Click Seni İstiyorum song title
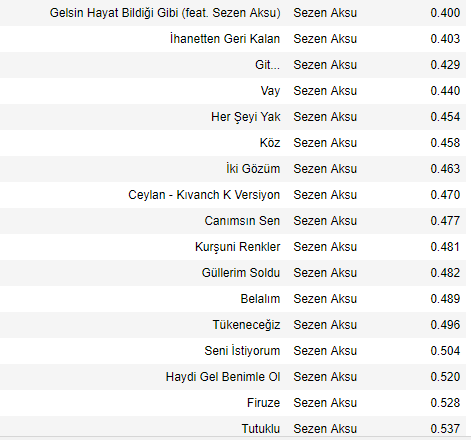 tap(242, 351)
